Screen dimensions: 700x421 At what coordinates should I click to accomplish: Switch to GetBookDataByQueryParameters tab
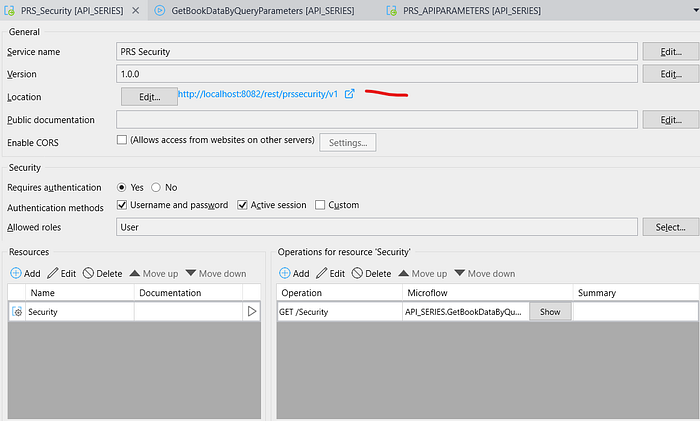click(x=262, y=10)
